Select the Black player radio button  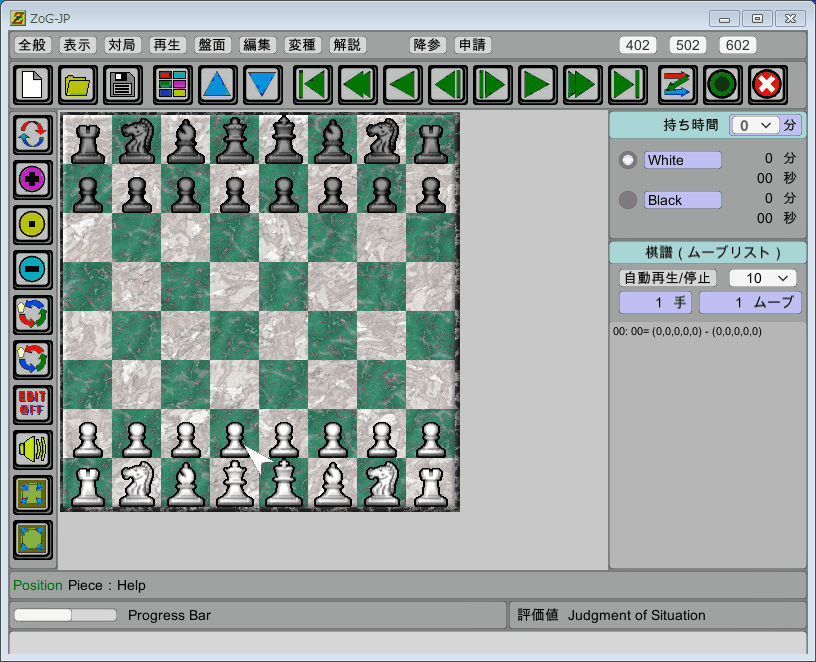click(x=628, y=200)
